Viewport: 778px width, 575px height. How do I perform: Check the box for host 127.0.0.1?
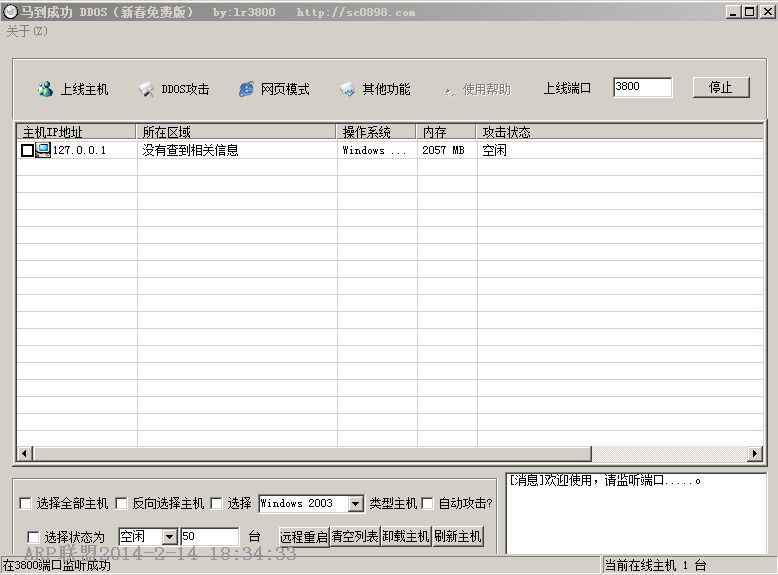pos(27,151)
